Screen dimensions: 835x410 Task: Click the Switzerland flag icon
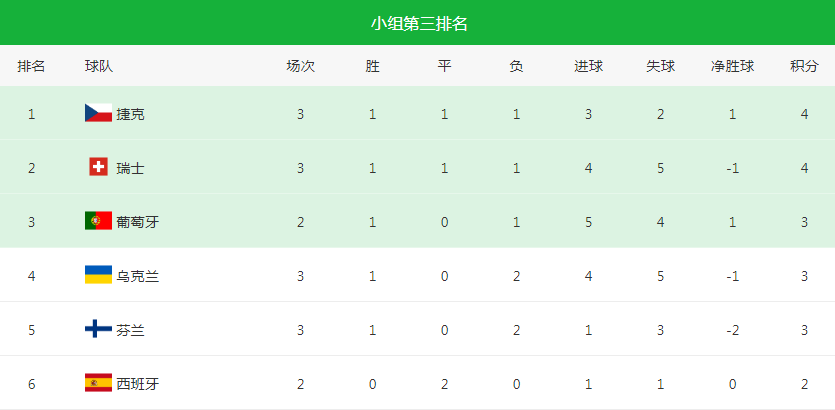coord(98,167)
